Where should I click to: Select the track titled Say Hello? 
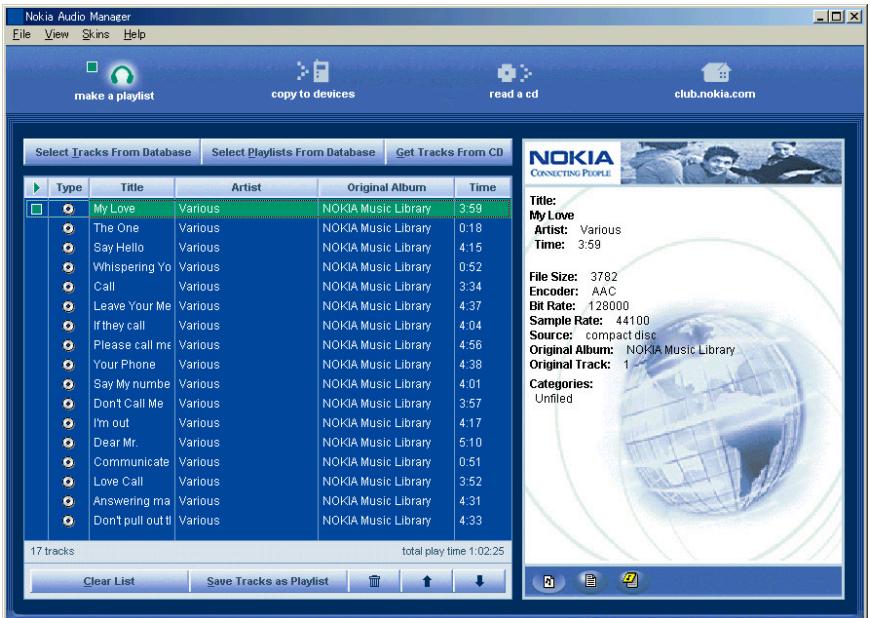point(118,247)
